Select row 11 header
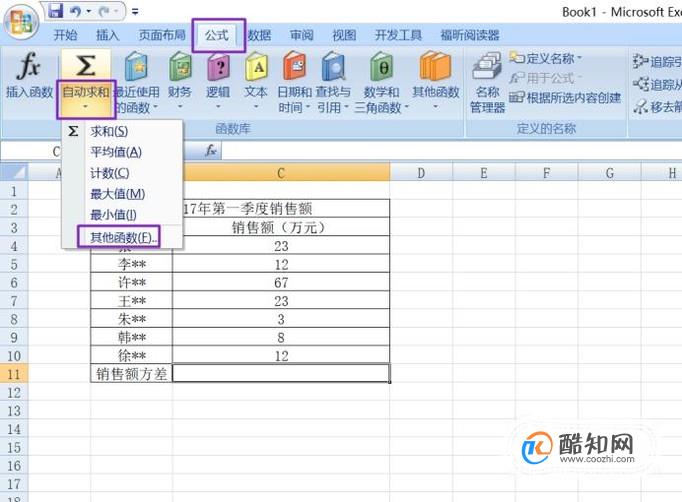The height and width of the screenshot is (502, 682). coord(14,374)
